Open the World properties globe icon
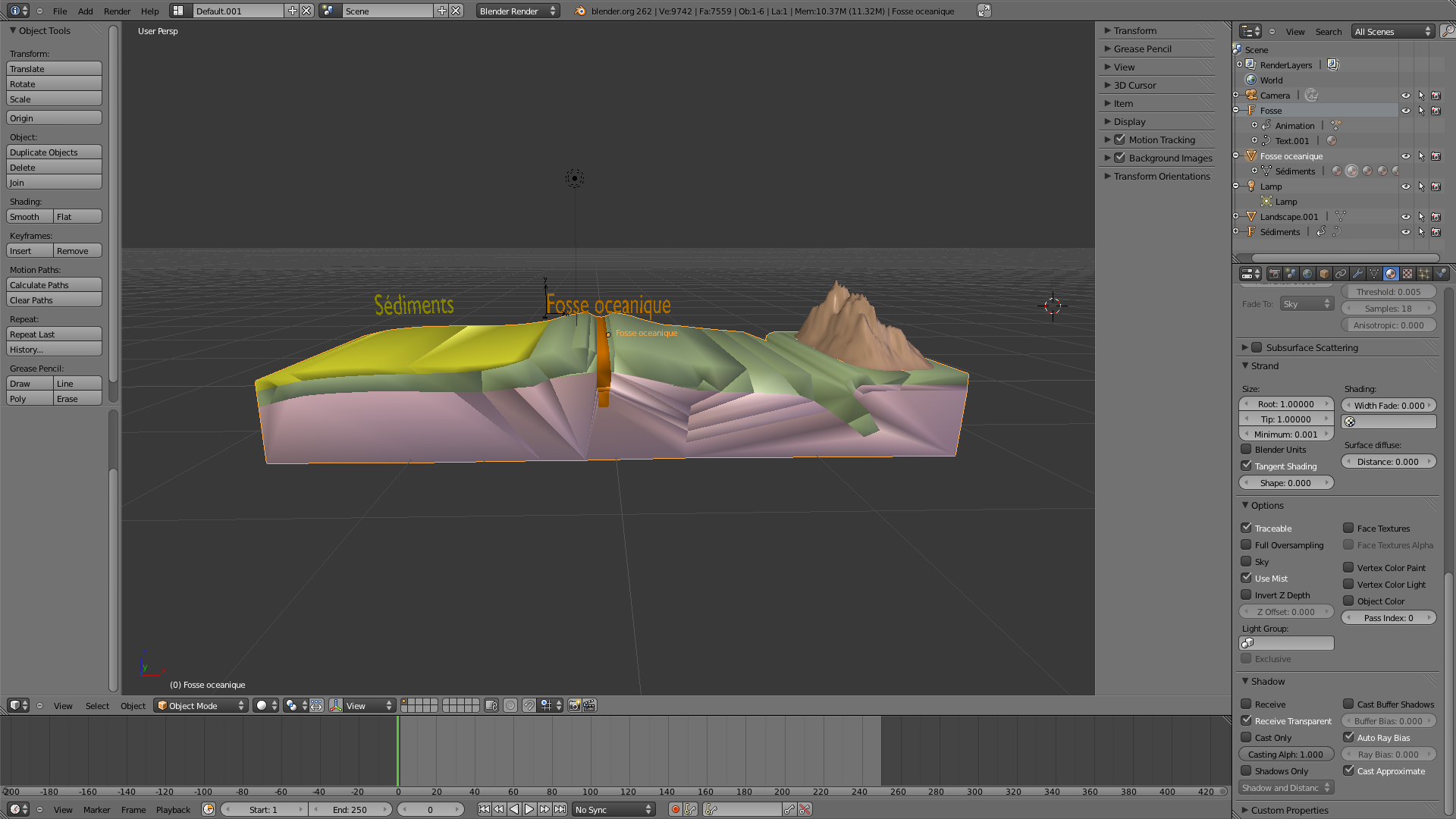The image size is (1456, 819). 1307,274
